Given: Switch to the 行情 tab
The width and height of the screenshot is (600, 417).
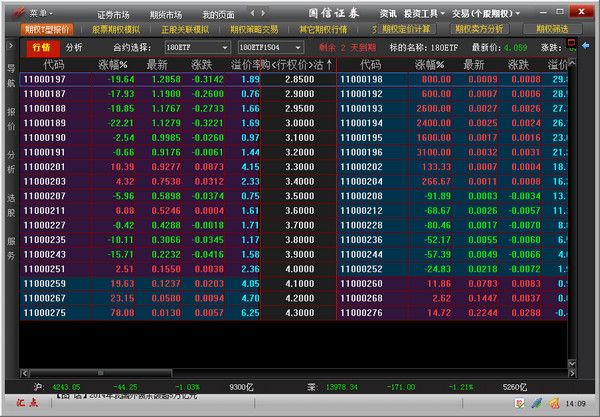Looking at the screenshot, I should pyautogui.click(x=41, y=47).
